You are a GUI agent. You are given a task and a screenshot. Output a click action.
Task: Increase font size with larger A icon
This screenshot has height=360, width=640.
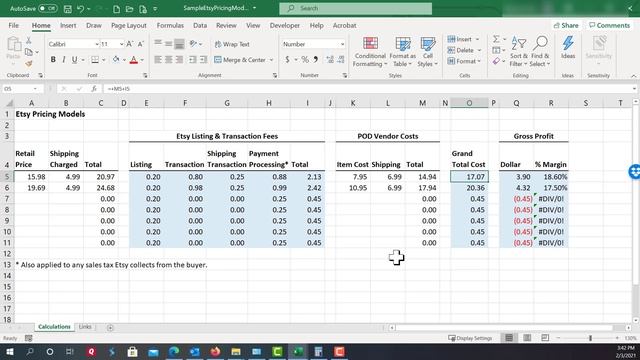(129, 44)
